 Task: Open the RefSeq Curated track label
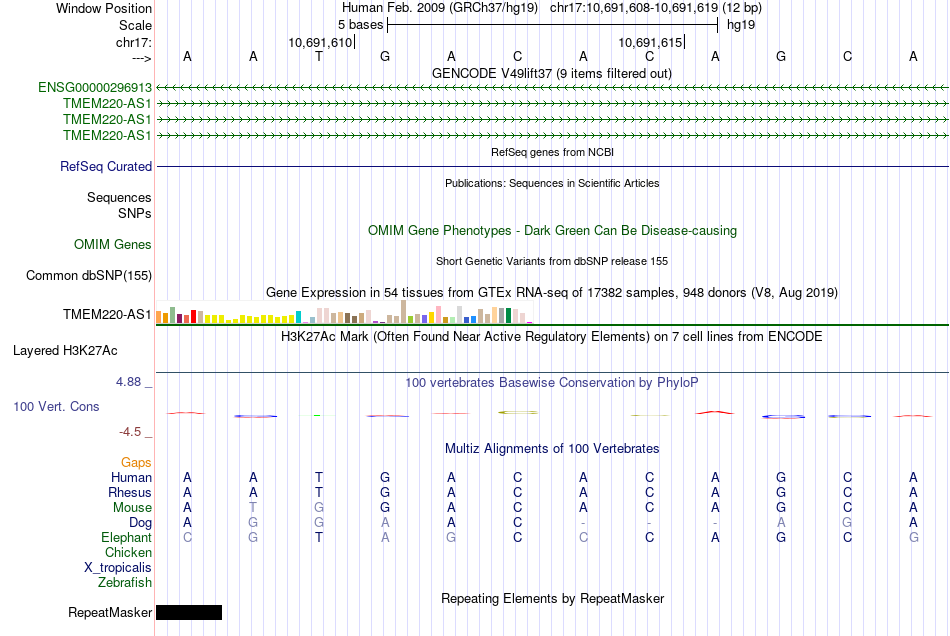tap(106, 167)
